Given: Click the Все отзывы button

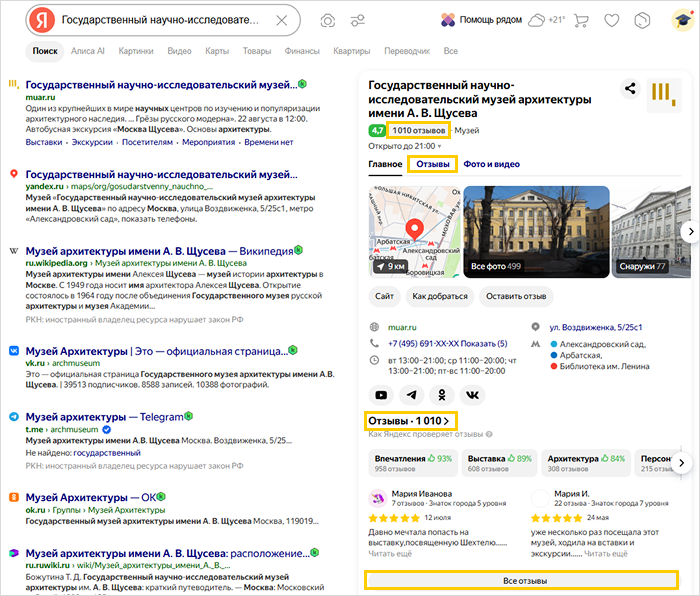Looking at the screenshot, I should click(x=521, y=580).
